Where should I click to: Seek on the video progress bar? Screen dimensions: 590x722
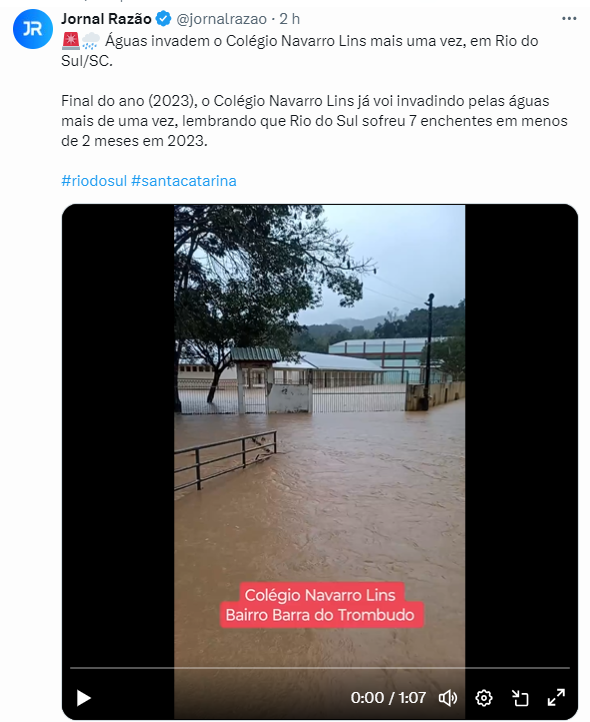[320, 667]
